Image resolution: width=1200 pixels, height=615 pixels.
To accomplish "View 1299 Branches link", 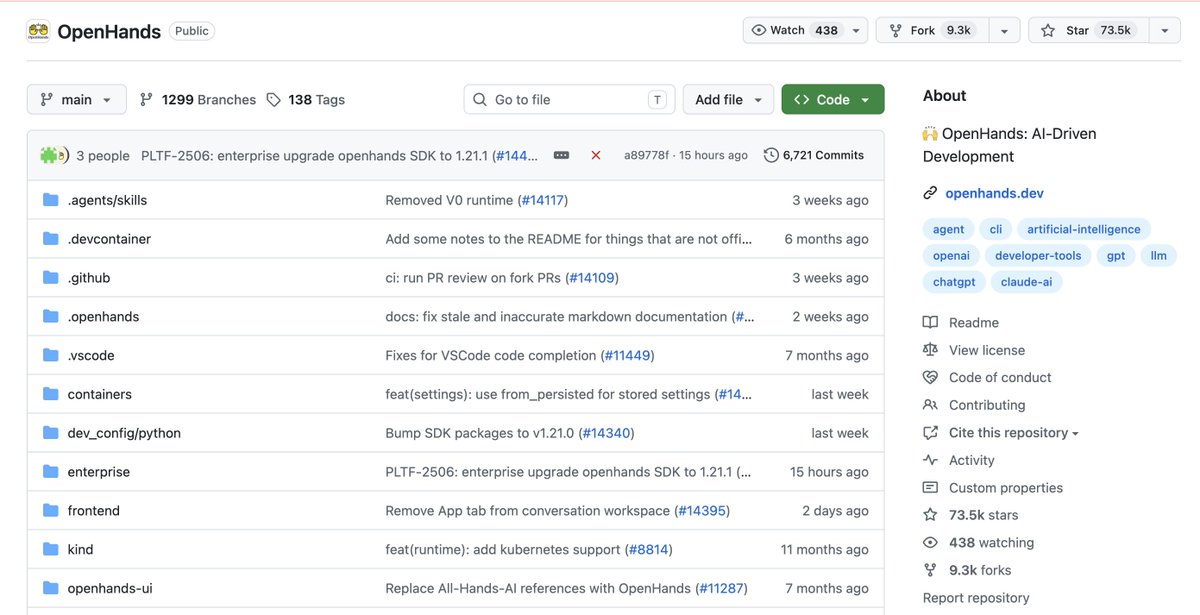I will [198, 100].
